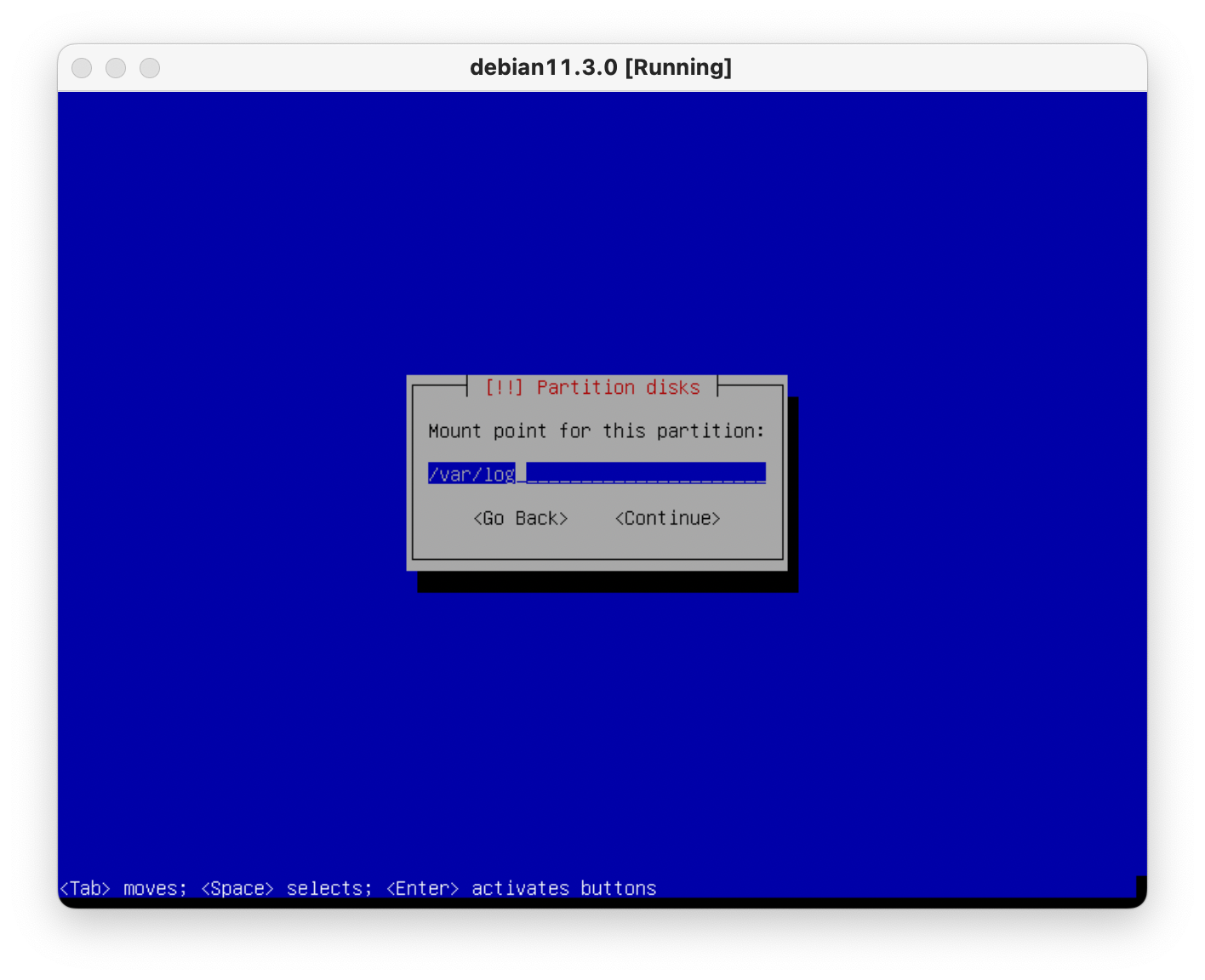The width and height of the screenshot is (1205, 980).
Task: Click the red Partition disks dialog title
Action: [x=618, y=387]
